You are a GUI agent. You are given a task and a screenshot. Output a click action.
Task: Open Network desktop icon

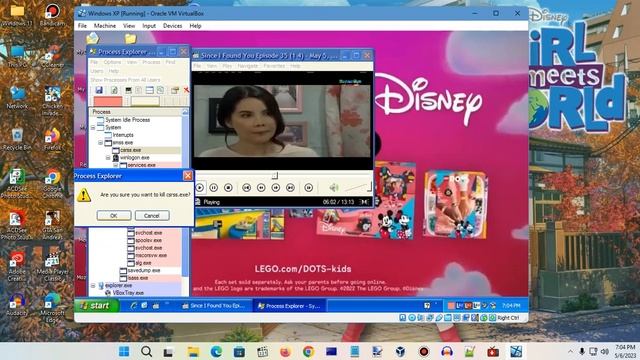coord(17,98)
